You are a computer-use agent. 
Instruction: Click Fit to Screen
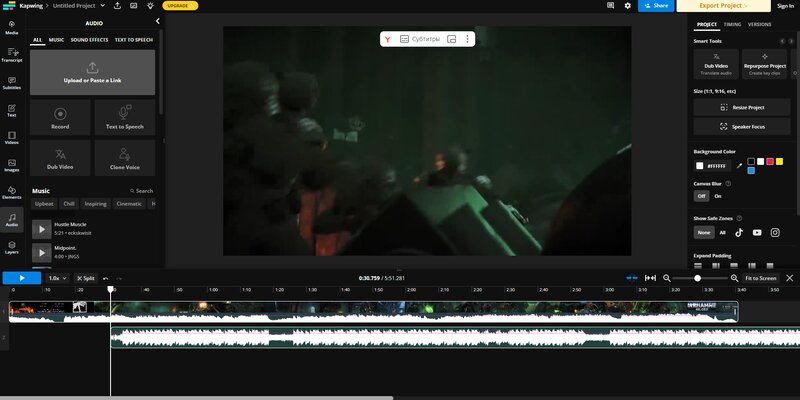pyautogui.click(x=761, y=278)
